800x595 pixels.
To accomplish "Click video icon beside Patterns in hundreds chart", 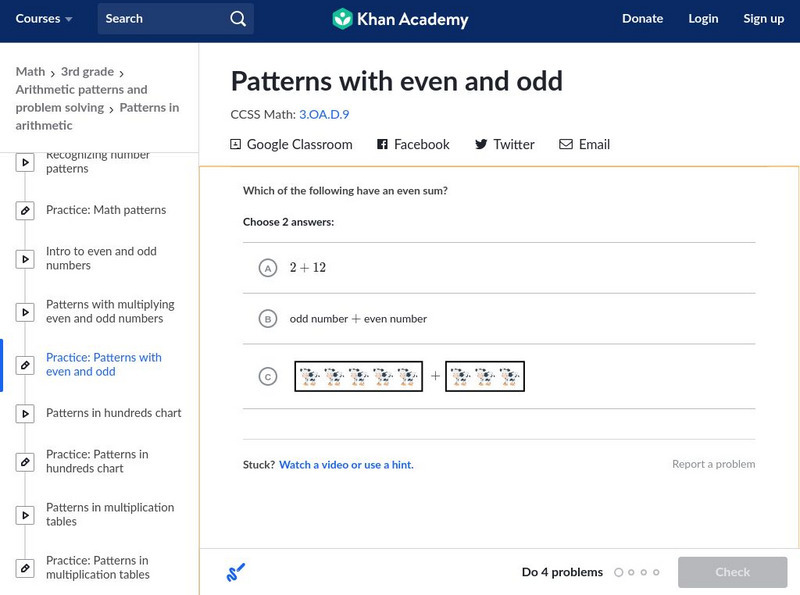I will point(25,413).
